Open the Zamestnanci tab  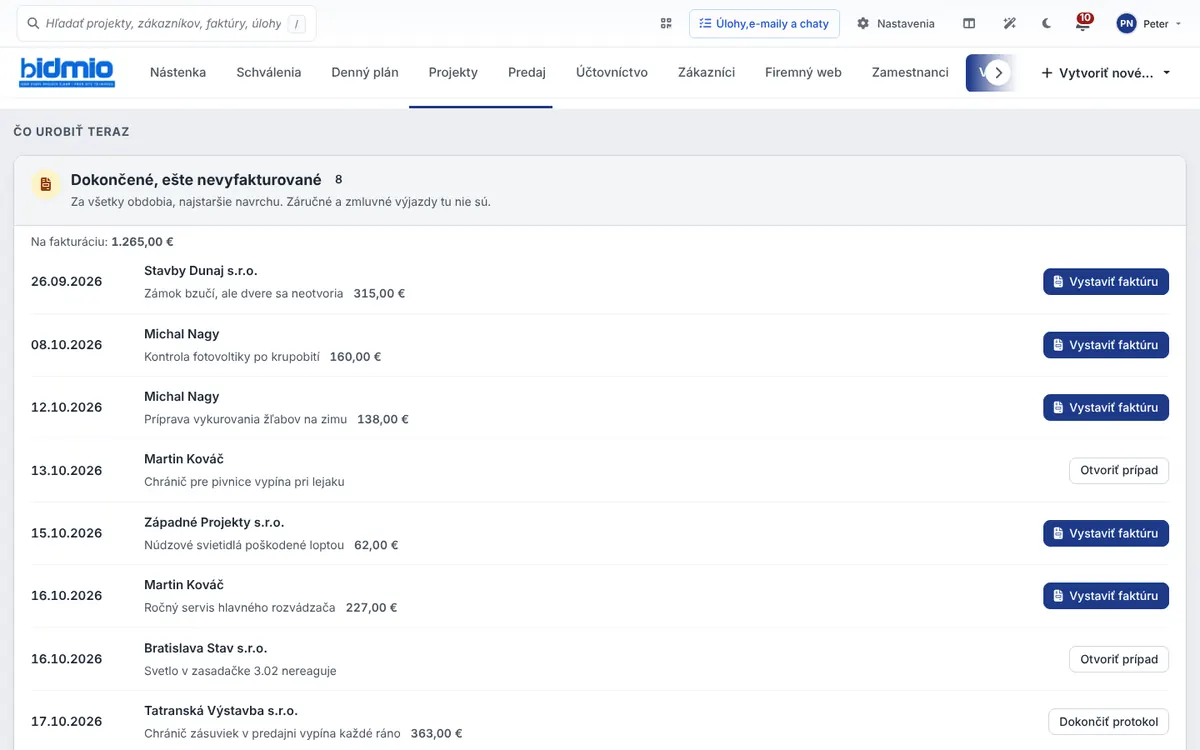pyautogui.click(x=910, y=72)
